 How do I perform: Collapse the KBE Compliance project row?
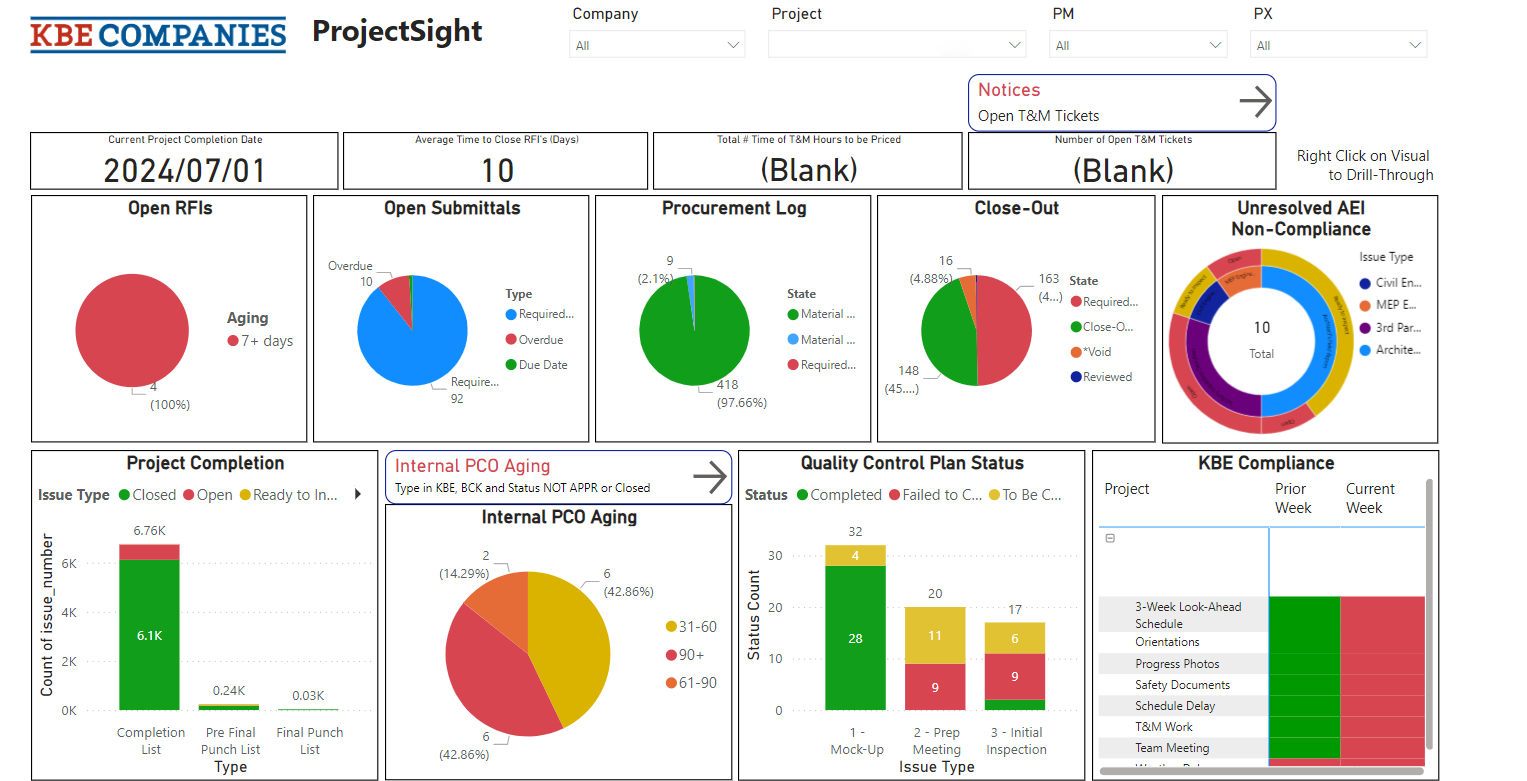[x=1110, y=538]
